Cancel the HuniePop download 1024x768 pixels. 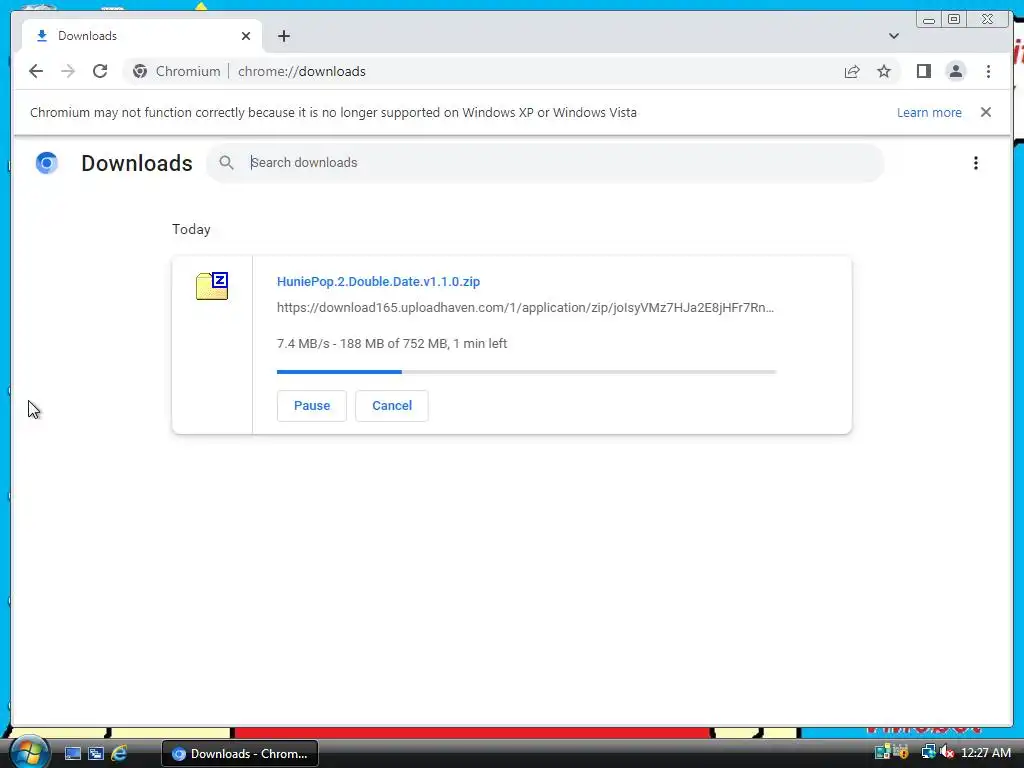click(x=392, y=406)
